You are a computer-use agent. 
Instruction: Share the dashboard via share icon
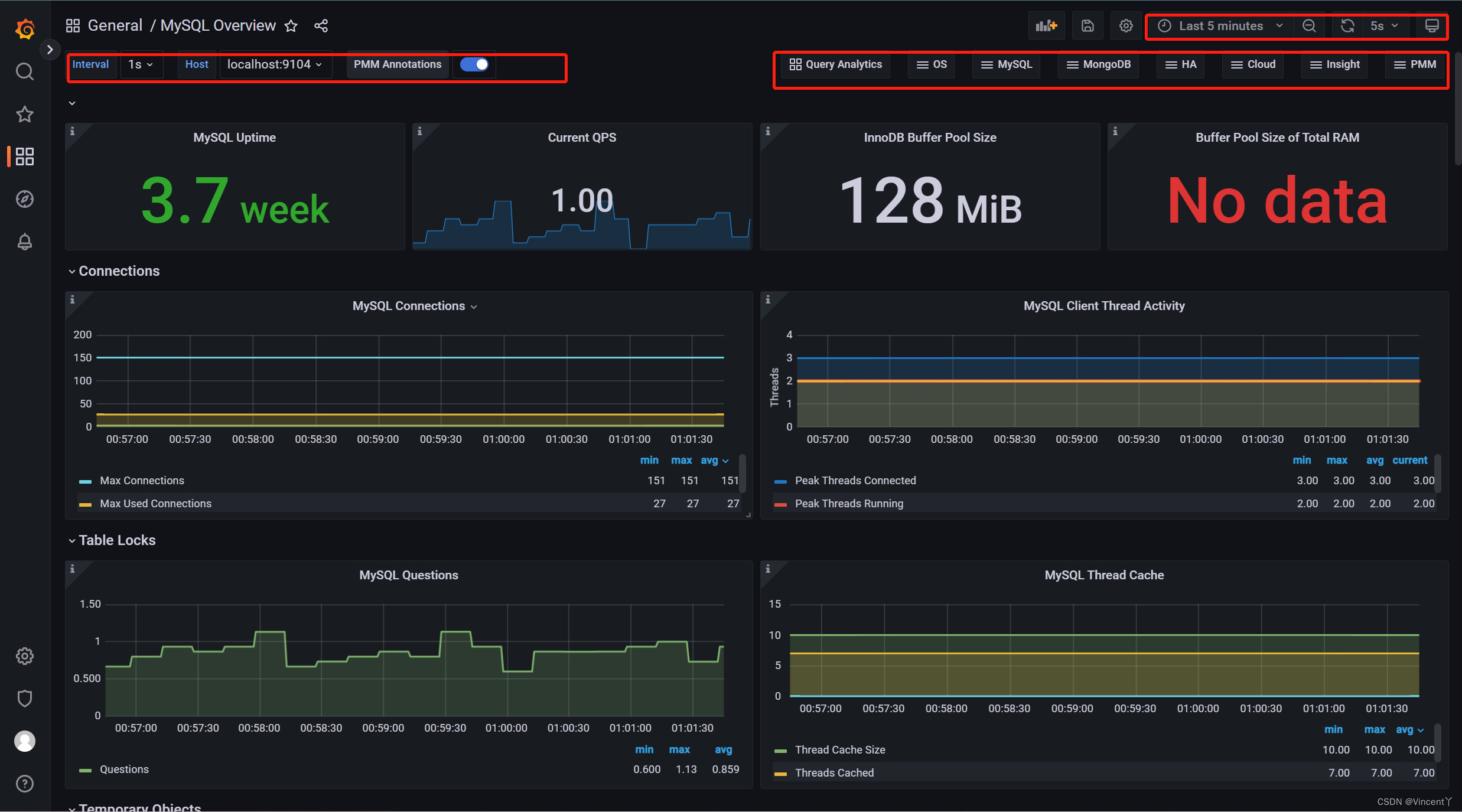(321, 26)
